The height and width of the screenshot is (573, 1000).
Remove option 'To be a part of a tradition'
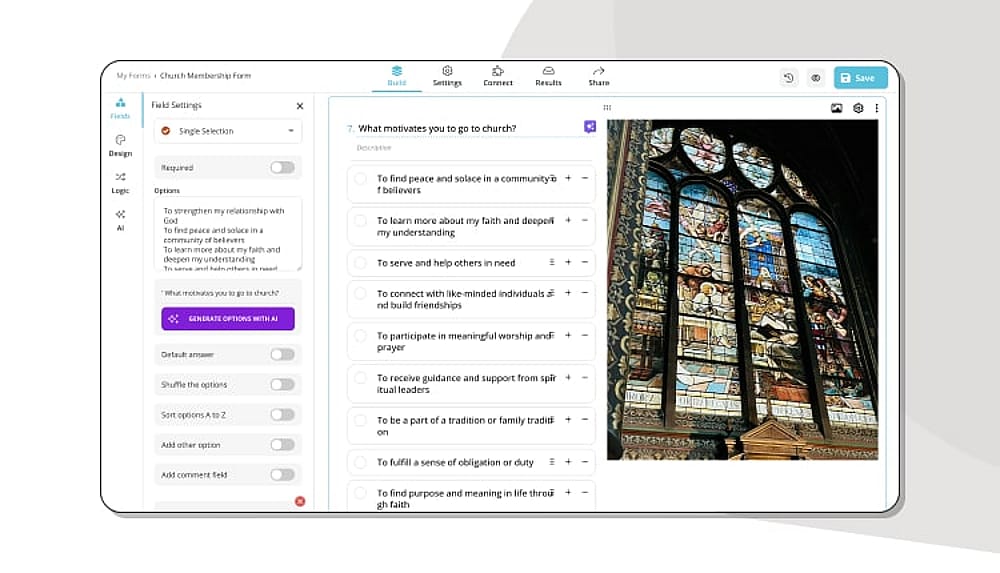point(584,420)
